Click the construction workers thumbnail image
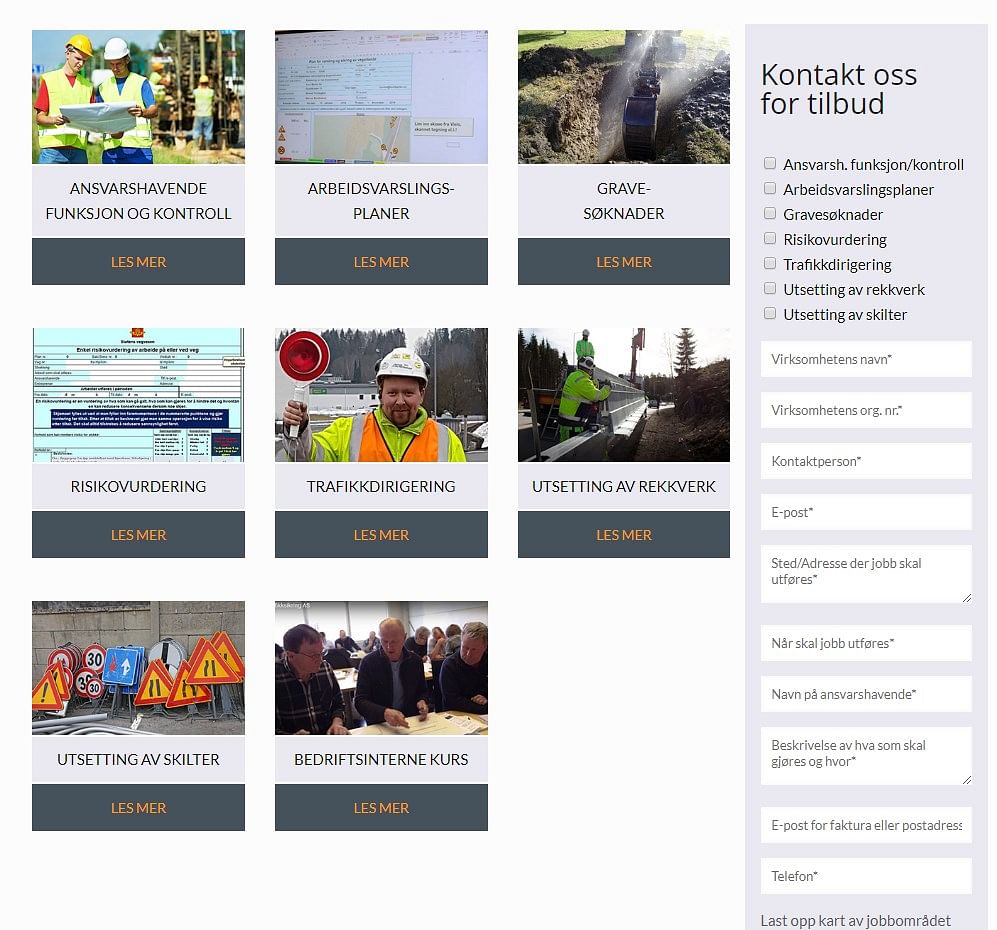997x930 pixels. 138,97
